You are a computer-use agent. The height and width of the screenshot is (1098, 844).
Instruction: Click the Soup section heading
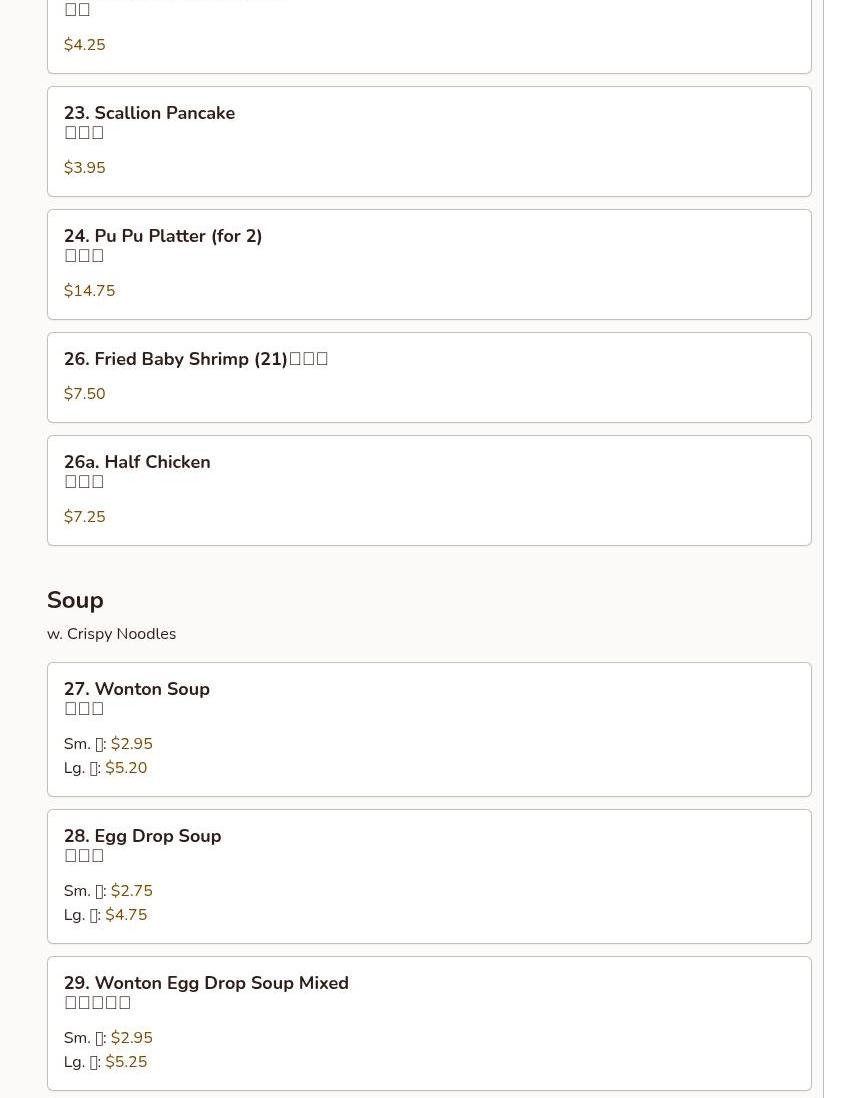[x=75, y=600]
